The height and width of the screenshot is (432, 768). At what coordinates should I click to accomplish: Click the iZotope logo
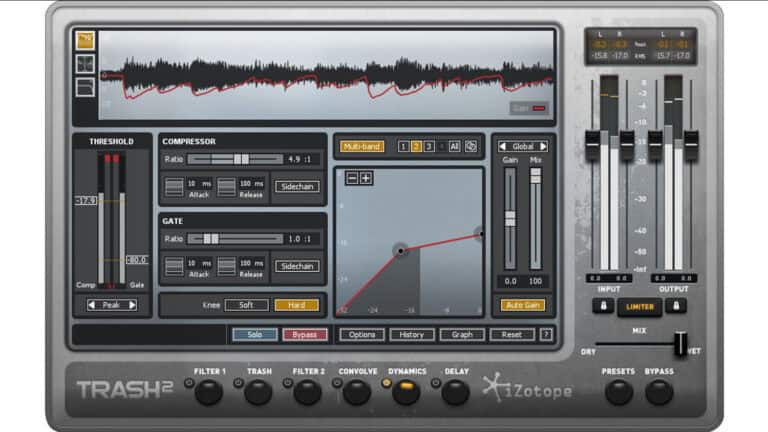click(x=527, y=389)
